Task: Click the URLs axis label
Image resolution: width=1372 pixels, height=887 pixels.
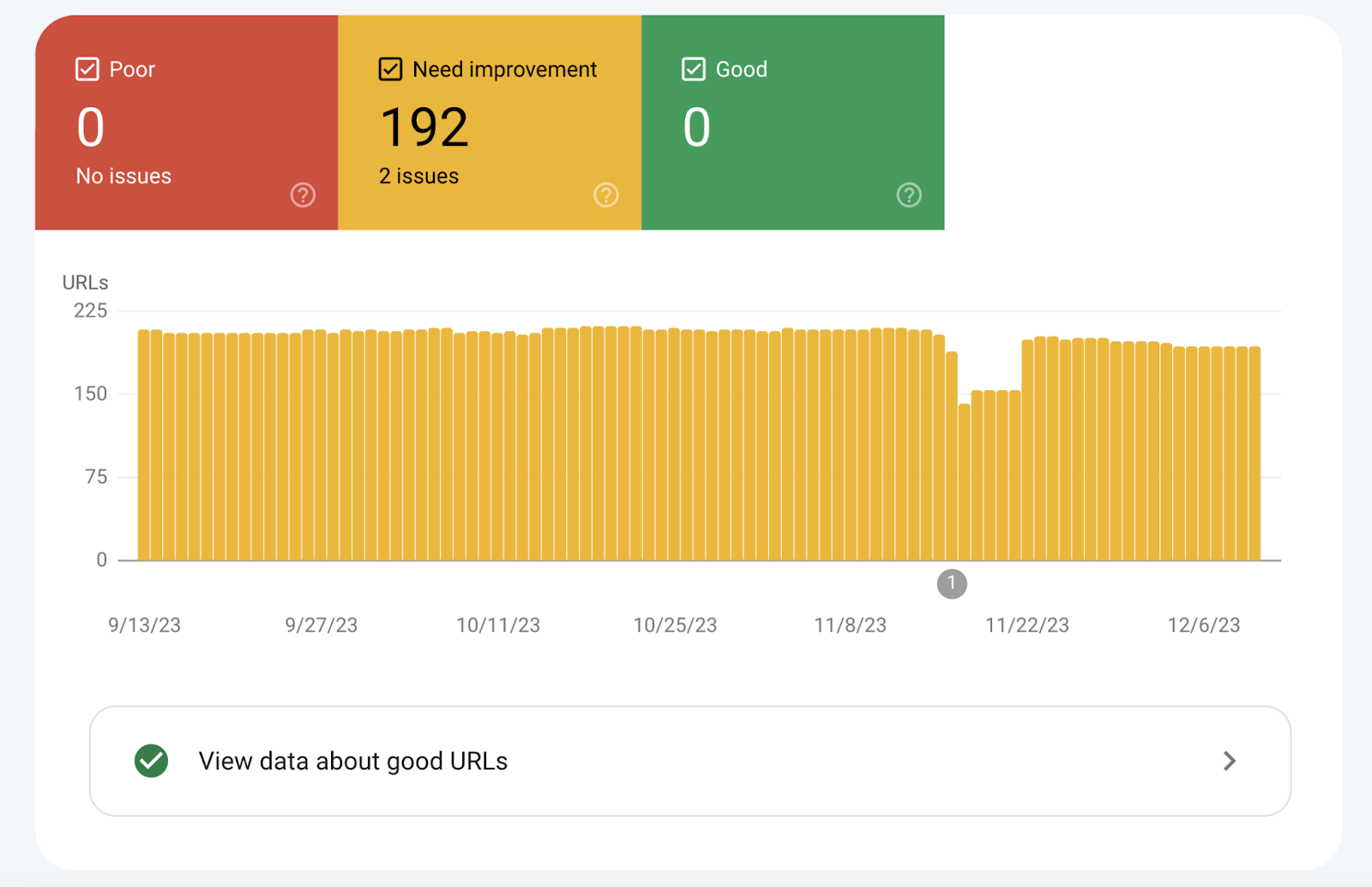Action: pos(85,282)
